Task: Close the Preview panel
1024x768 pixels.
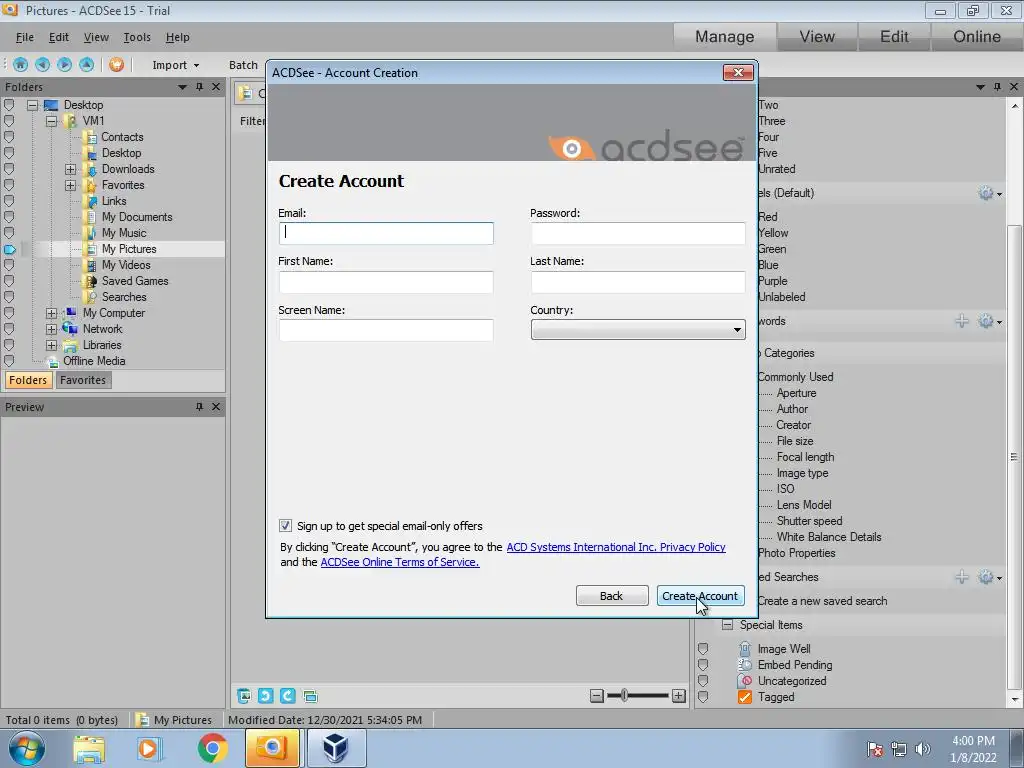Action: (216, 407)
